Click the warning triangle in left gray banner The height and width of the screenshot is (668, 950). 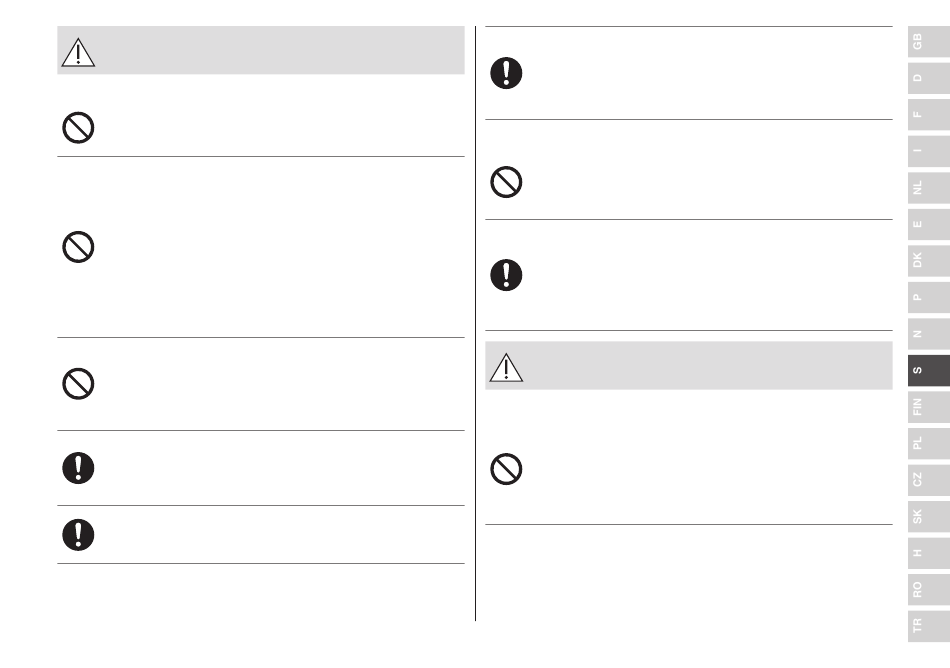tap(78, 52)
